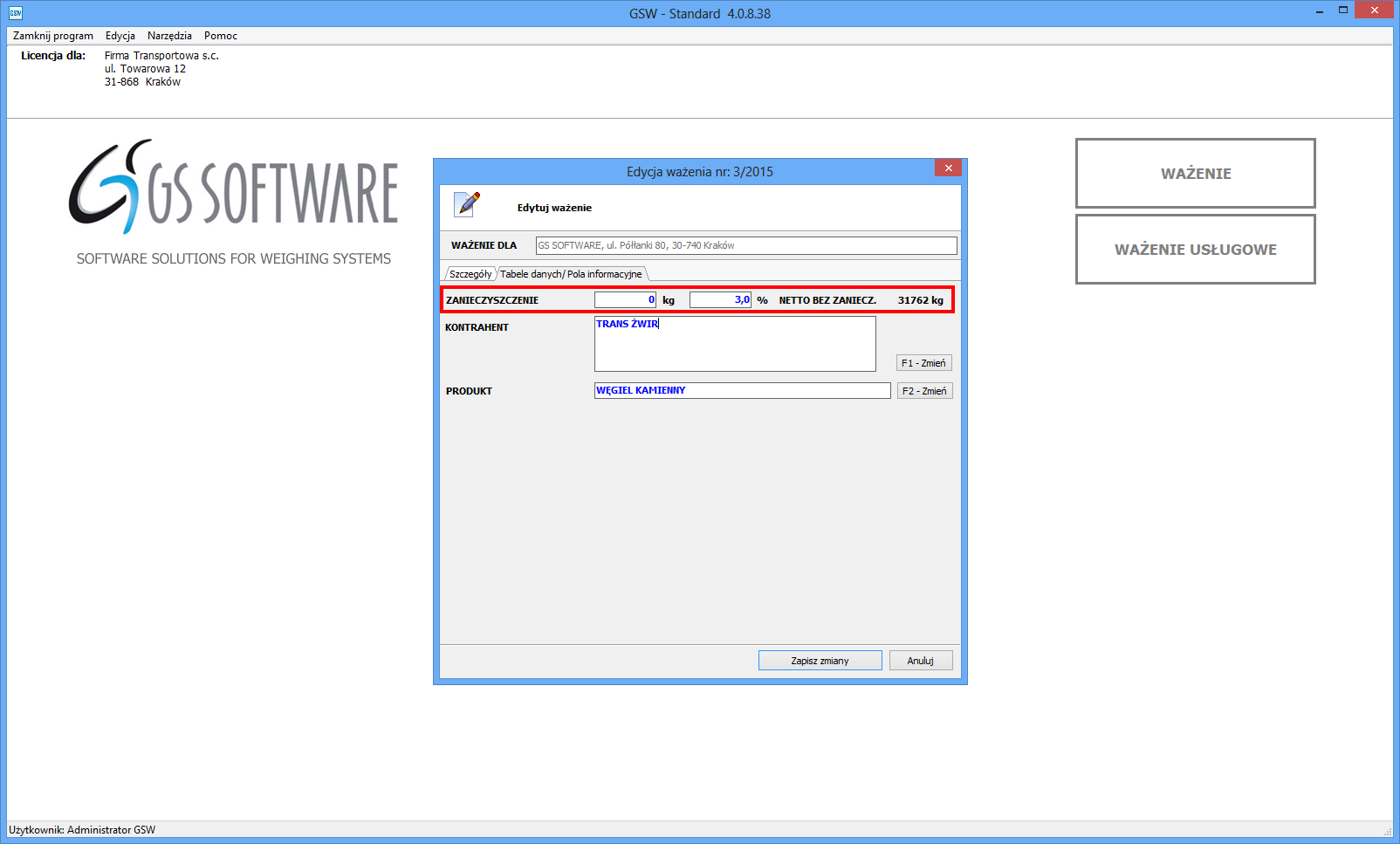The width and height of the screenshot is (1400, 844).
Task: Click the GSW app icon in title bar
Action: [x=15, y=13]
